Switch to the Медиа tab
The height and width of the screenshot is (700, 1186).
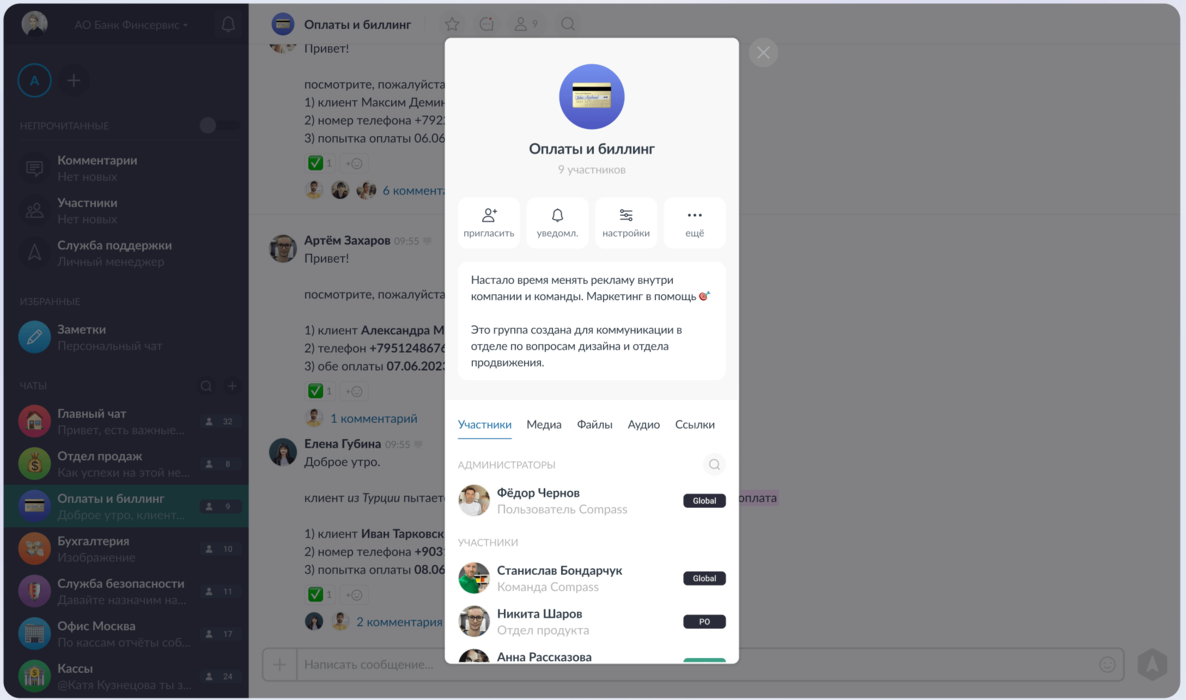[x=544, y=425]
